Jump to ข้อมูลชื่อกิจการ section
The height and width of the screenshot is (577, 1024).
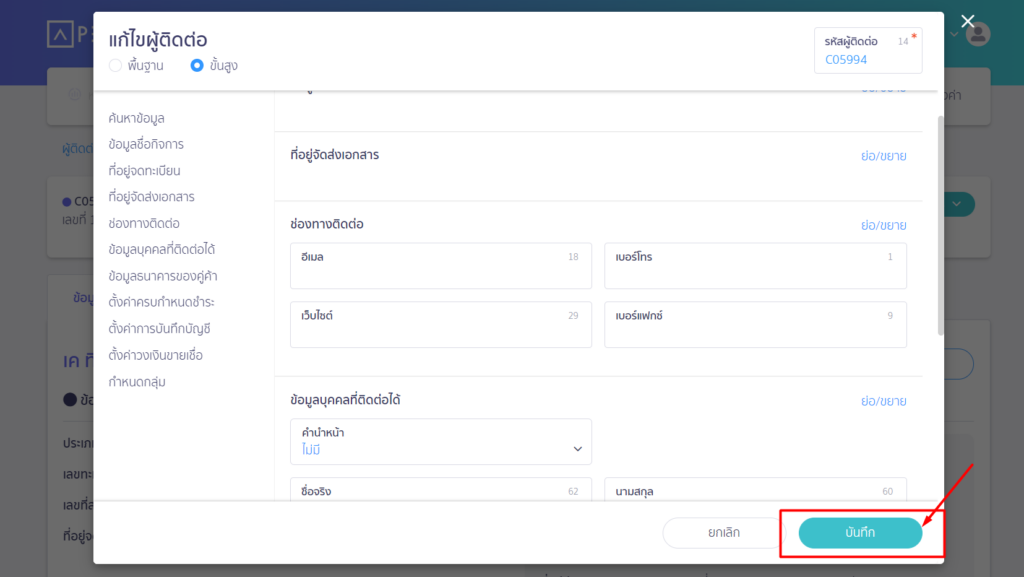[x=146, y=144]
